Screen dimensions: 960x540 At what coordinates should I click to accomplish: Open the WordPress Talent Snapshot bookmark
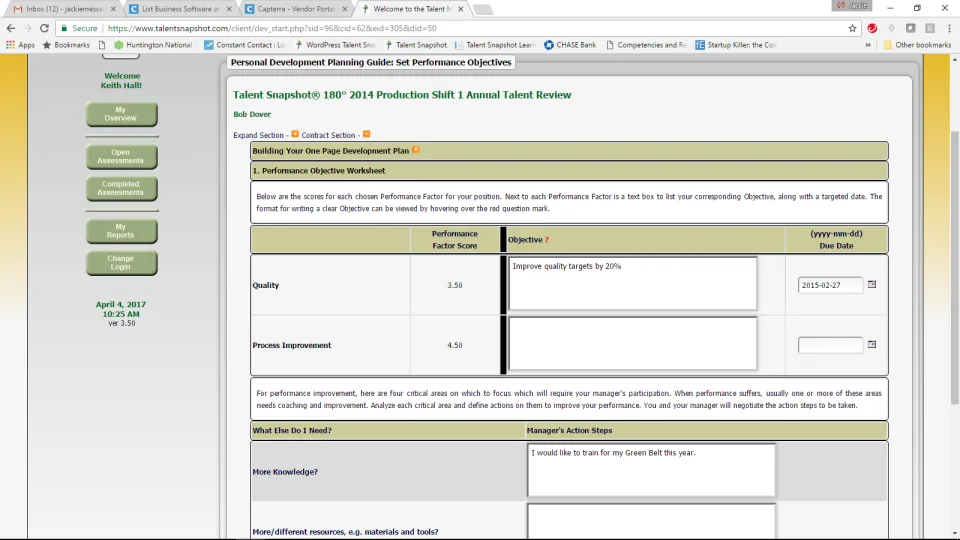click(x=334, y=45)
